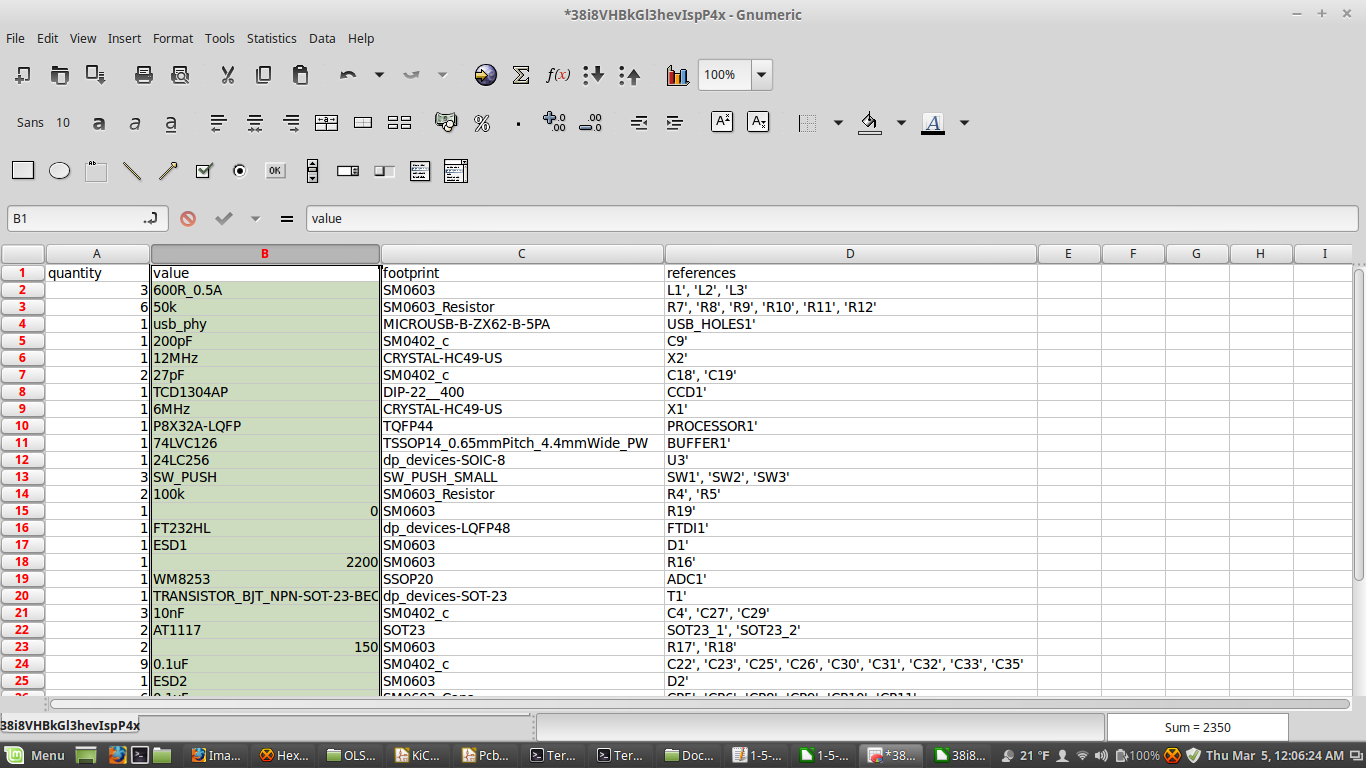This screenshot has width=1366, height=768.
Task: Apply the font color with the A icon
Action: click(x=933, y=123)
